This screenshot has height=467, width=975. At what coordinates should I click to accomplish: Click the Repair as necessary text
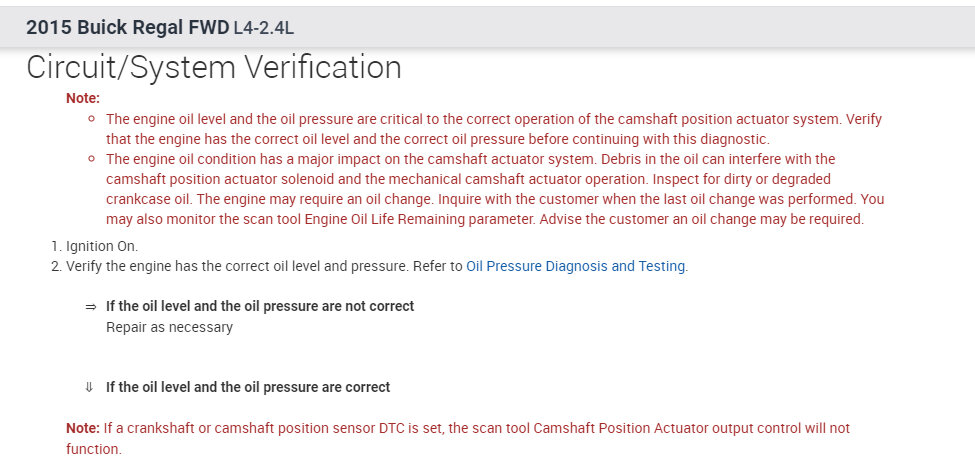click(169, 327)
